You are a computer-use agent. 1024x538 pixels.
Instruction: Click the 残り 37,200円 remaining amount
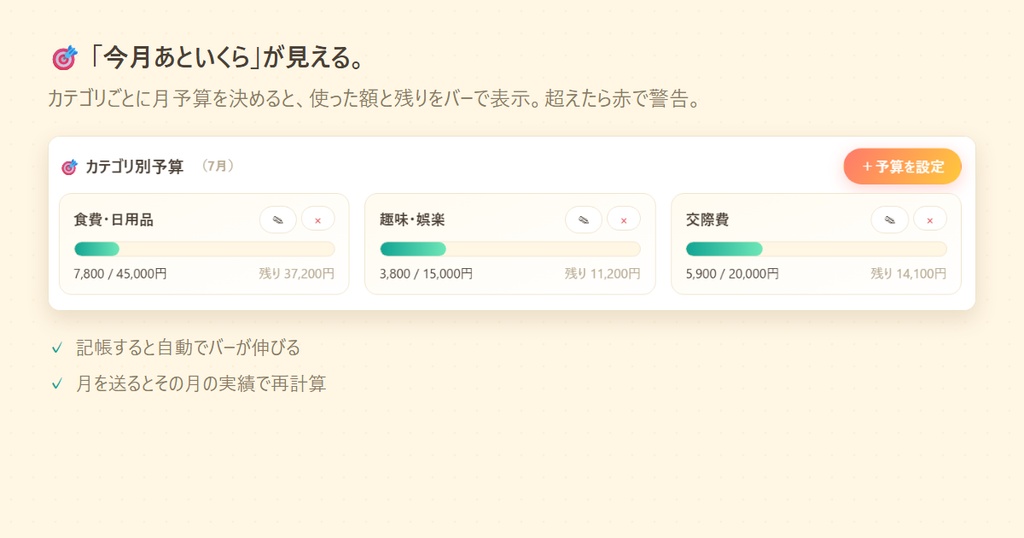[296, 274]
